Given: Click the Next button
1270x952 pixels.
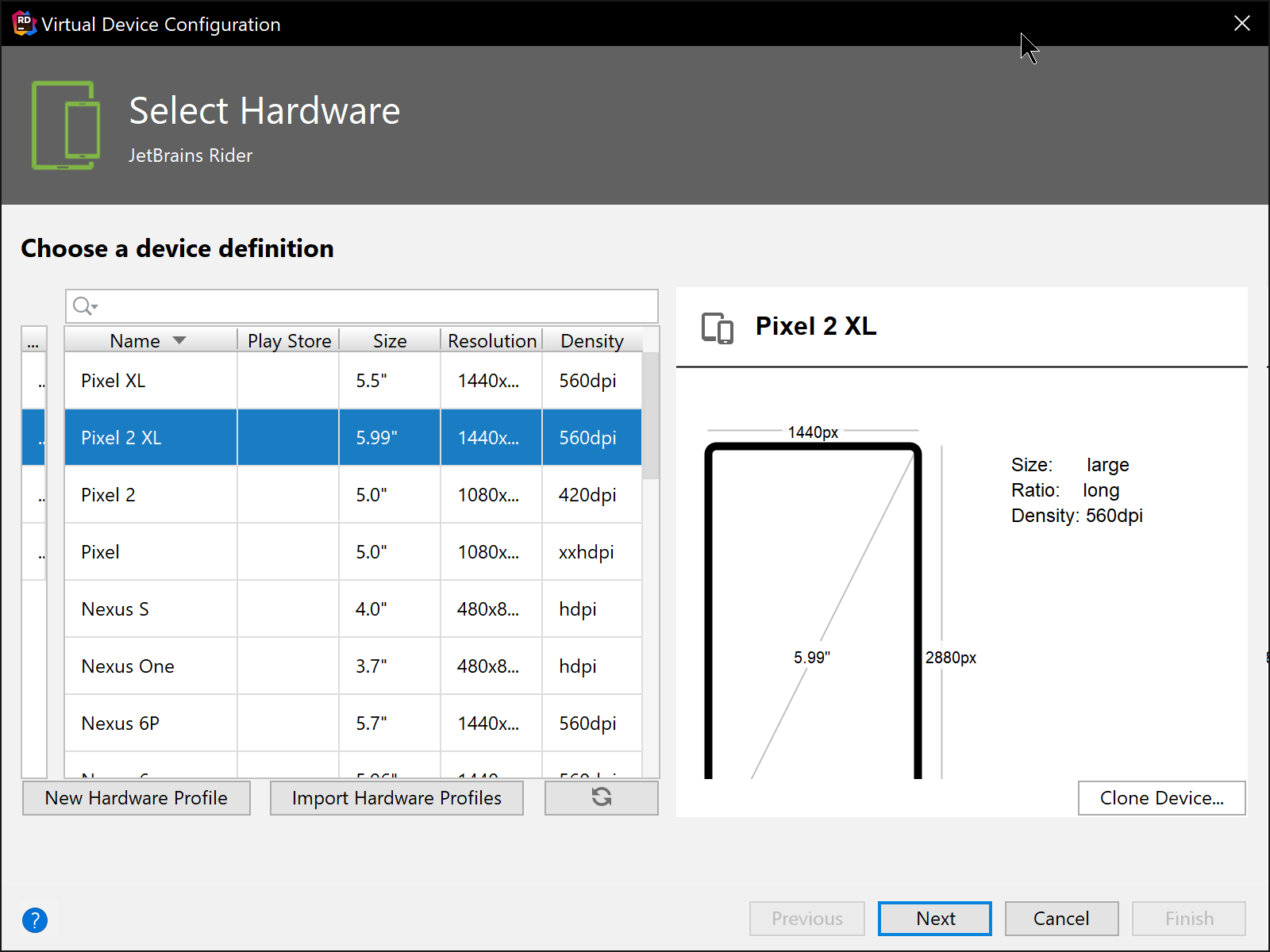Looking at the screenshot, I should point(935,919).
